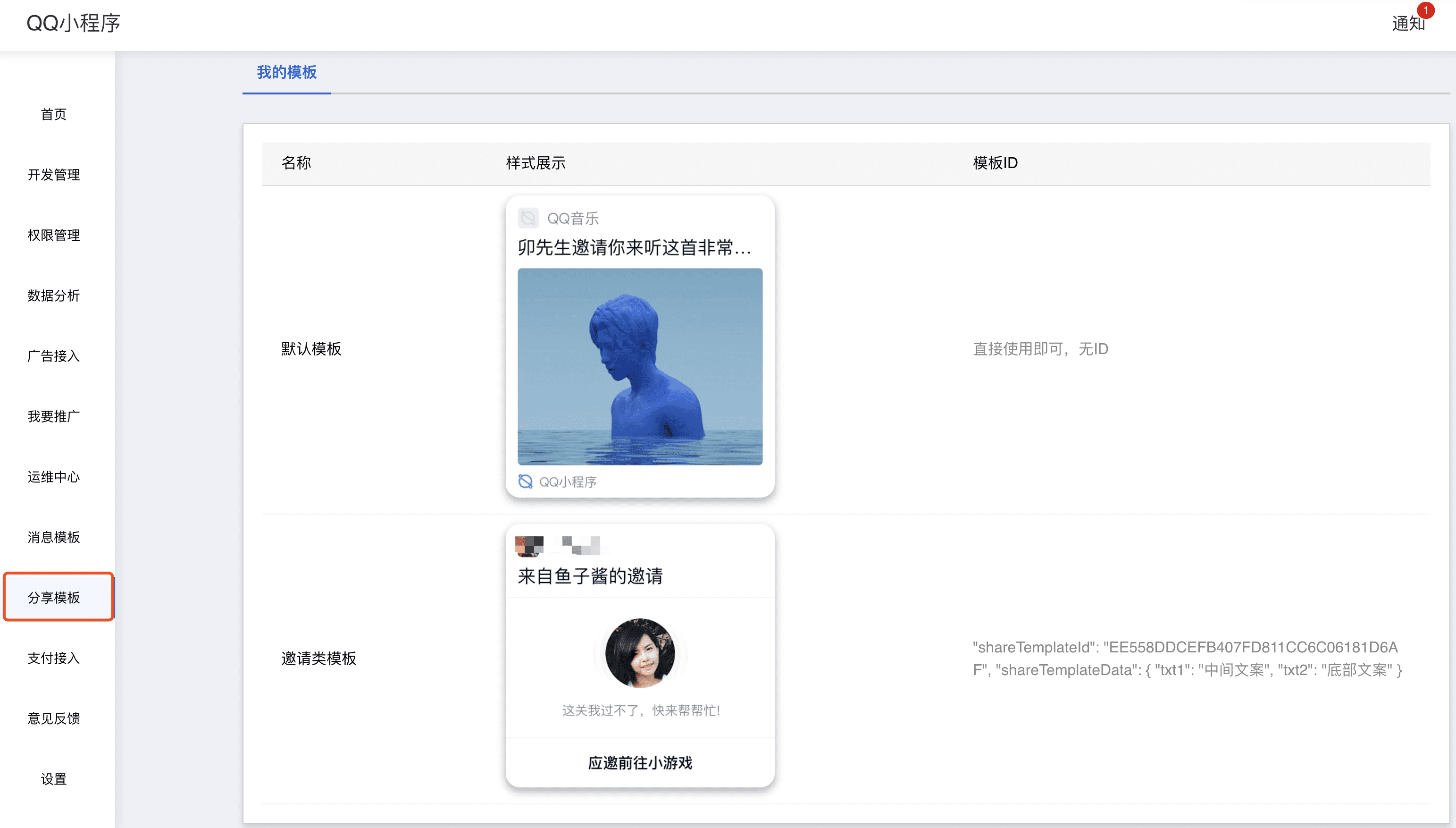
Task: Open 权限管理 in the sidebar
Action: (54, 235)
